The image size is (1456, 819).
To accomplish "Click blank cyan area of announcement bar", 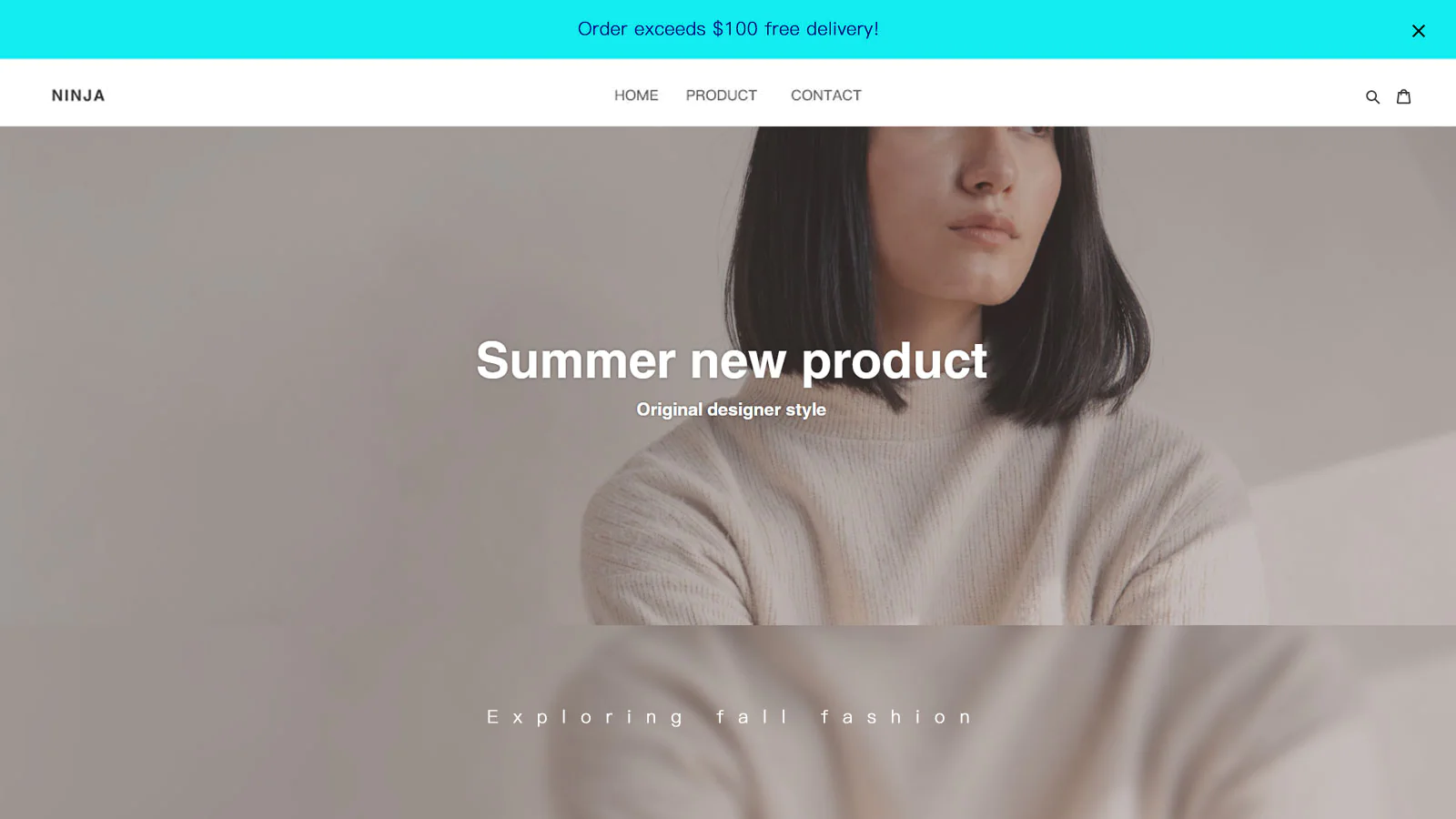I will coord(273,29).
